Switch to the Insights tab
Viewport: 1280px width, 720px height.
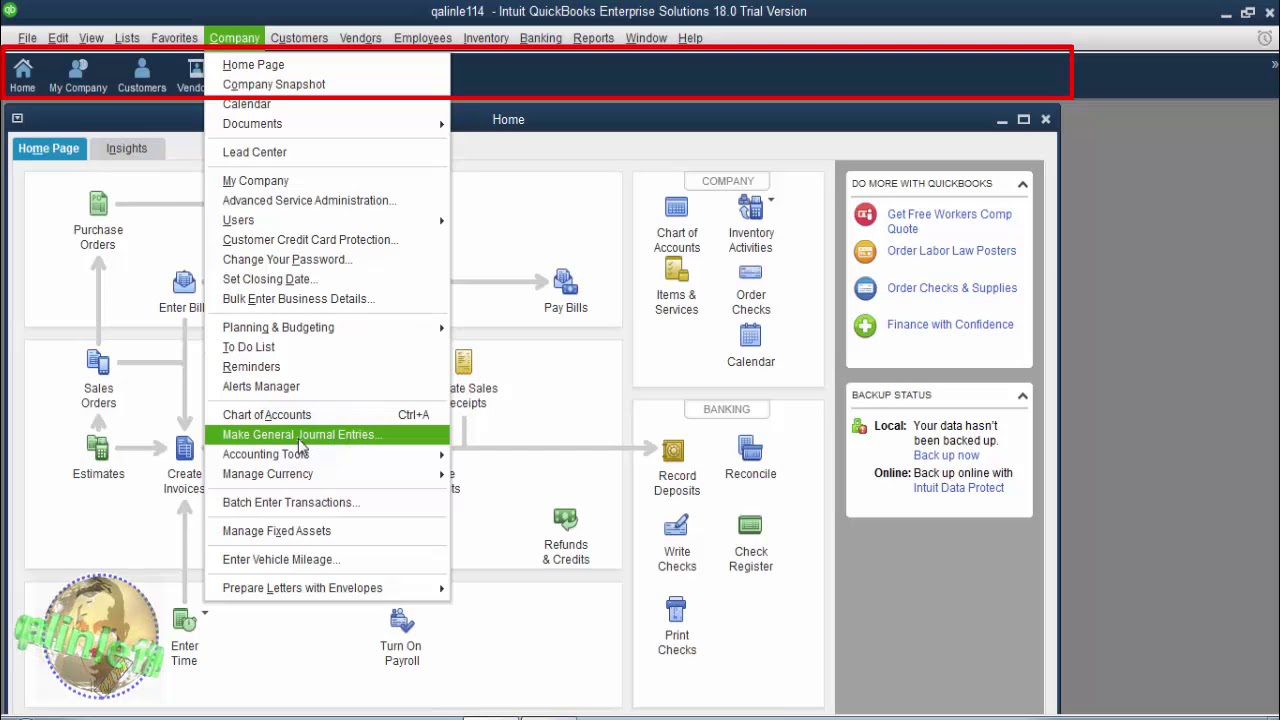tap(126, 149)
